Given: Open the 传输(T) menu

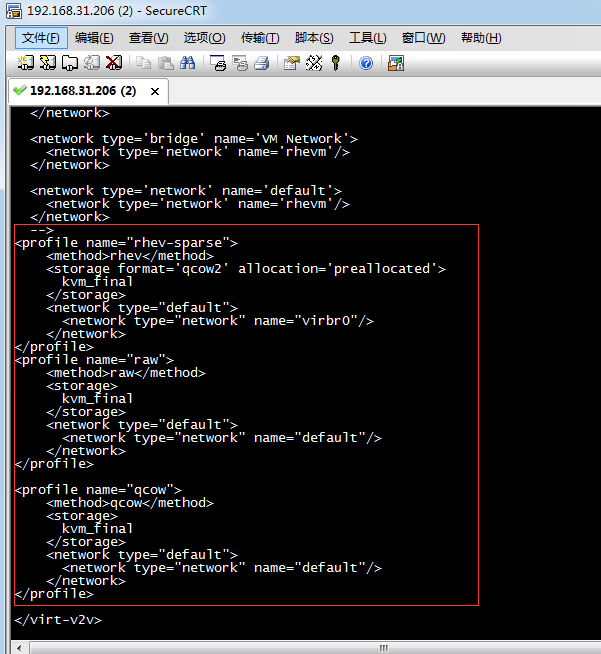Looking at the screenshot, I should tap(260, 38).
